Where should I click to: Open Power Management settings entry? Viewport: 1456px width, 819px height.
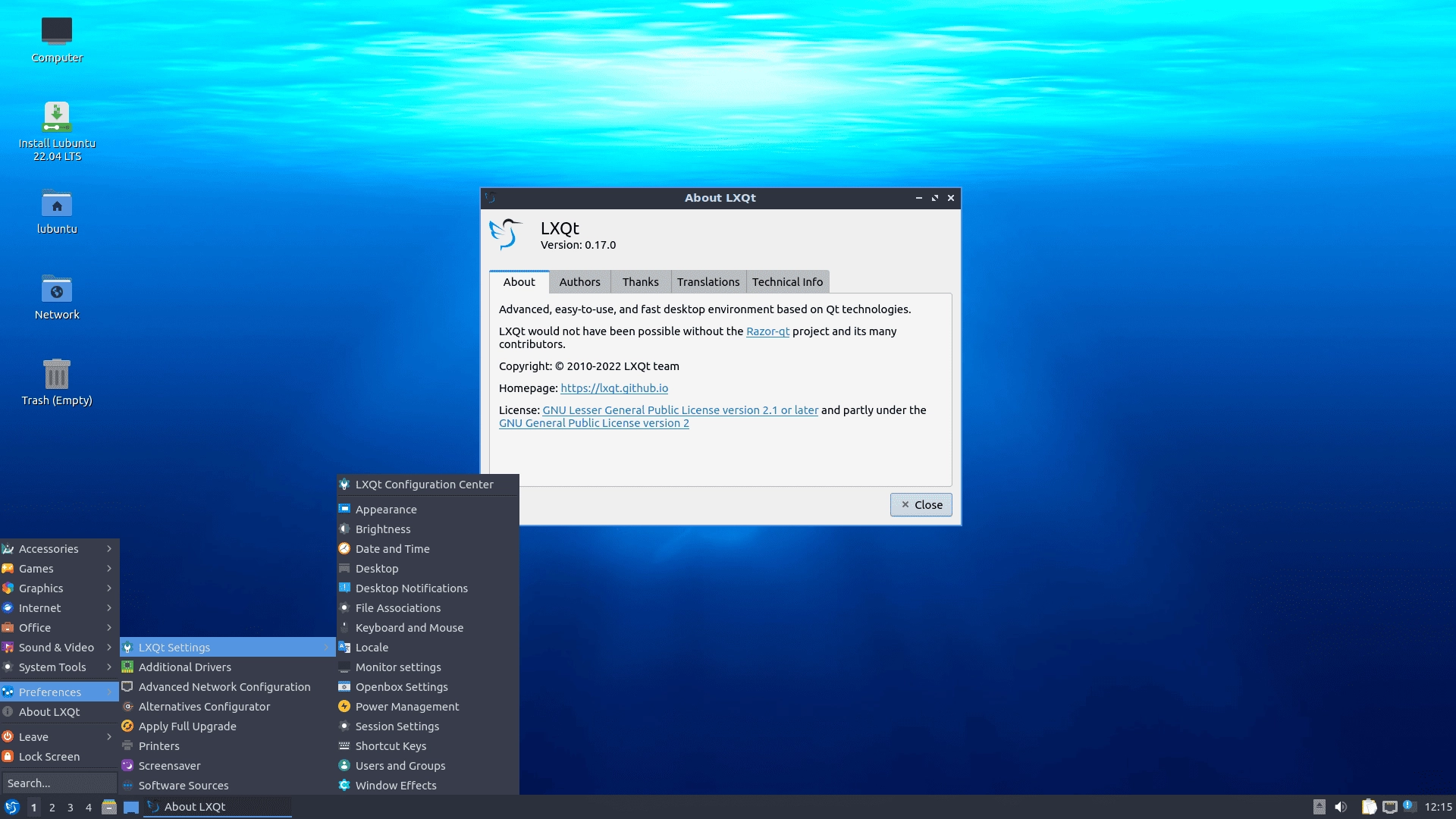[x=428, y=706]
